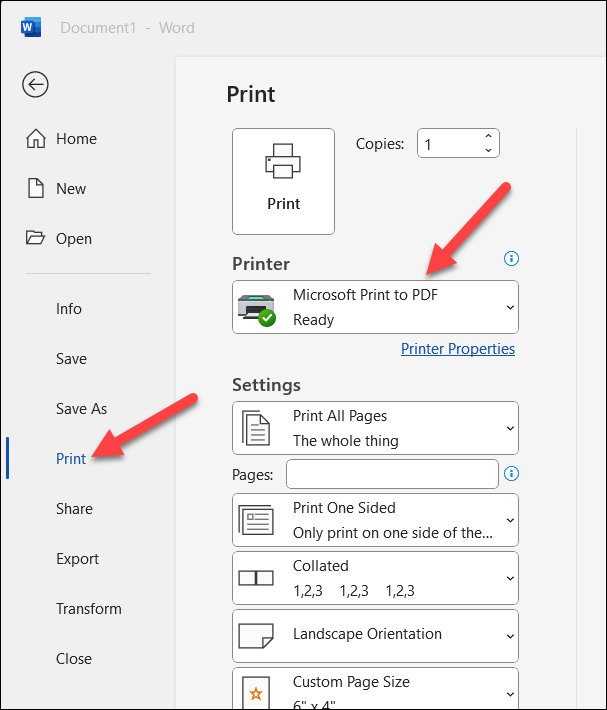Image resolution: width=607 pixels, height=710 pixels.
Task: Expand the Print All Pages dropdown
Action: click(375, 428)
